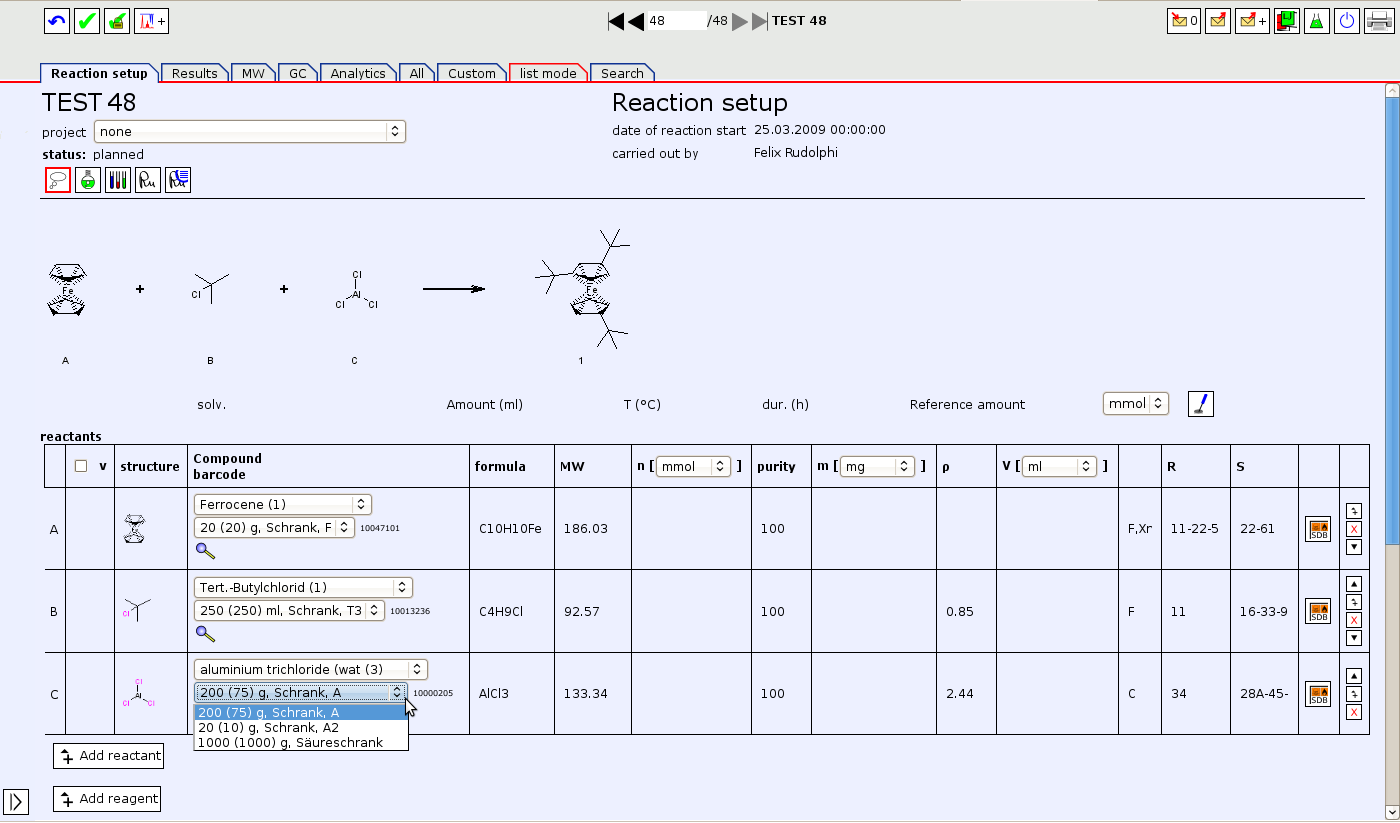The width and height of the screenshot is (1400, 823).
Task: Move reactant B up with arrow
Action: coord(1354,584)
